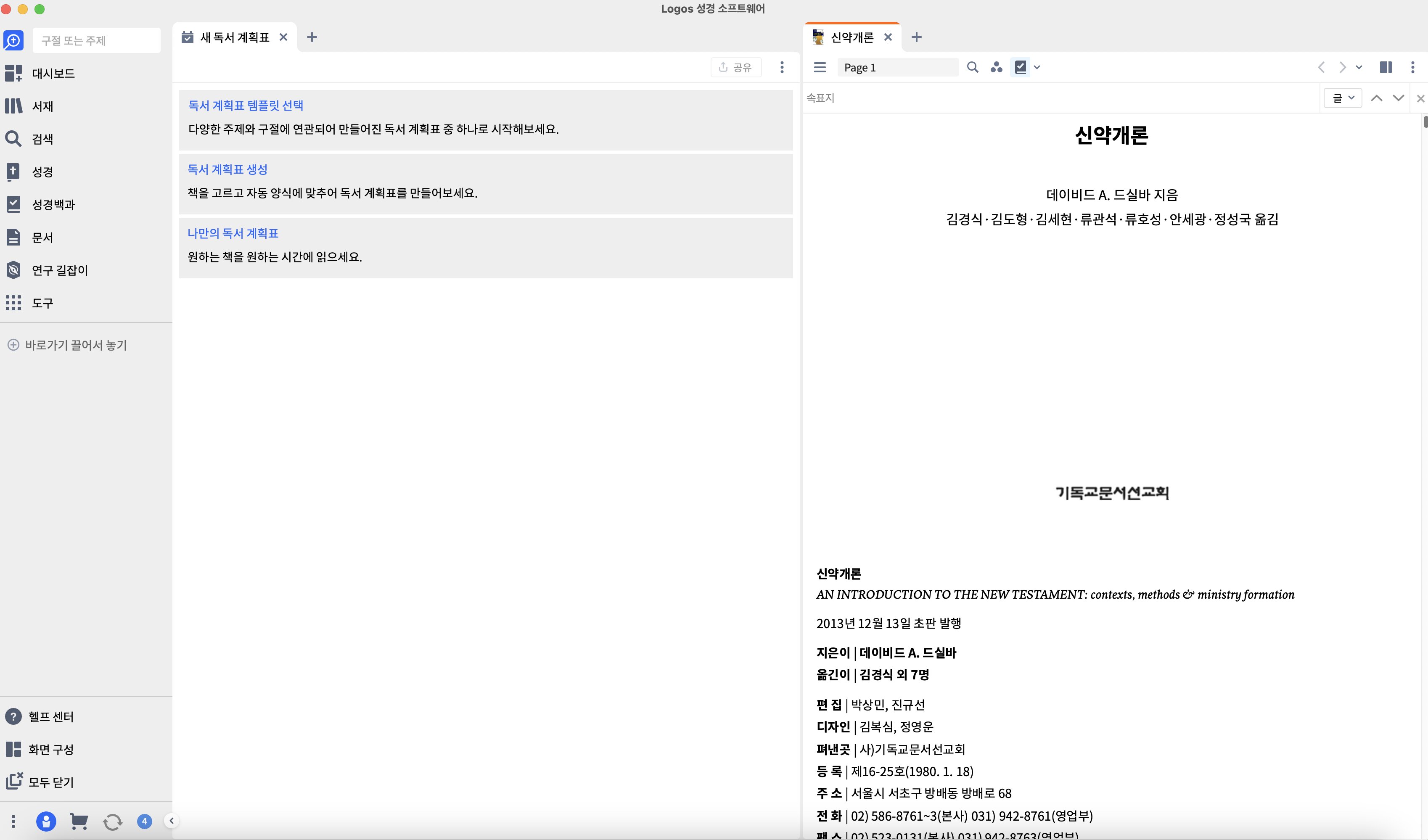Open the 신약개론 panel three-dot menu
This screenshot has height=840, width=1428.
tap(1413, 67)
